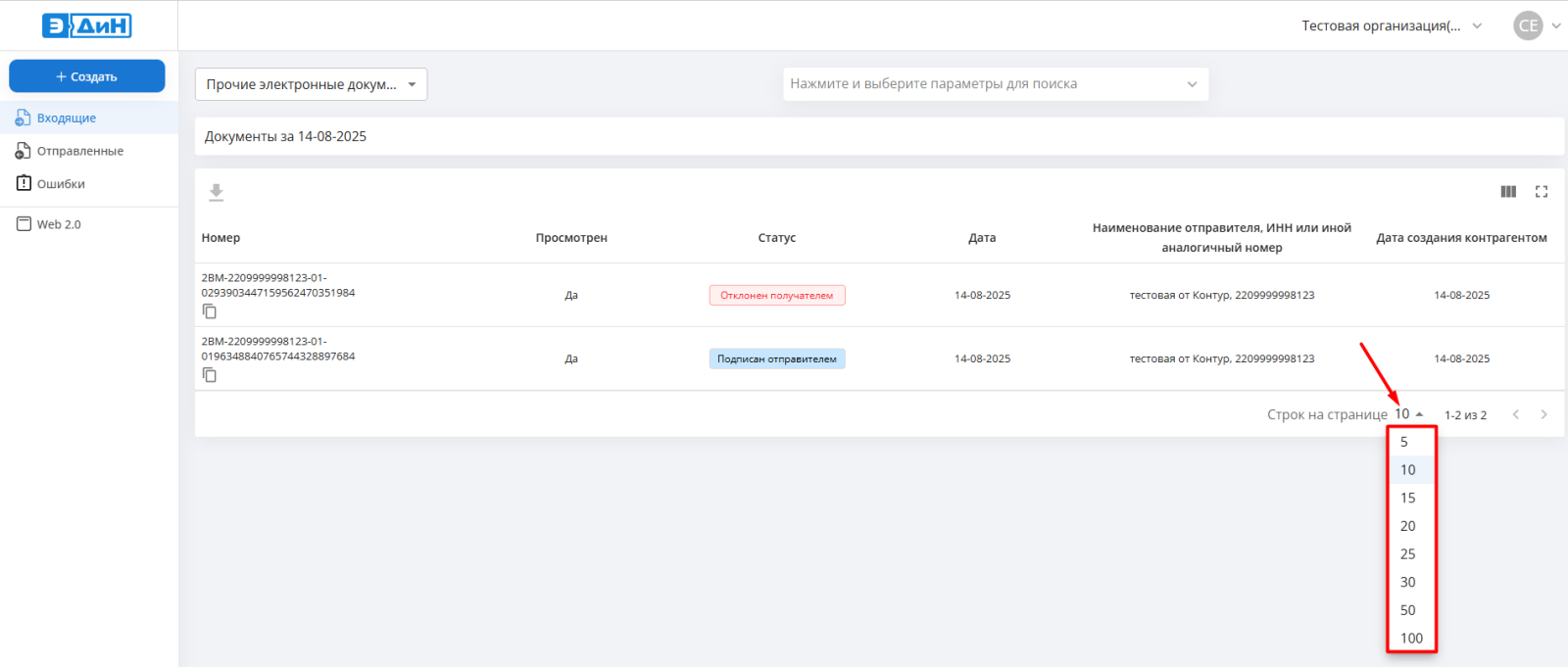Expand the document type dropdown
The width and height of the screenshot is (1568, 667).
pos(311,84)
